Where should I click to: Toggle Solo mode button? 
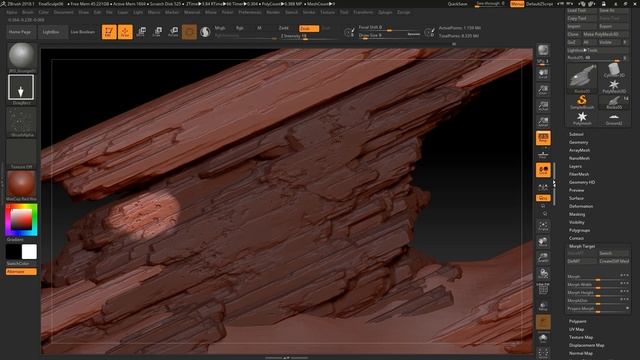point(543,338)
